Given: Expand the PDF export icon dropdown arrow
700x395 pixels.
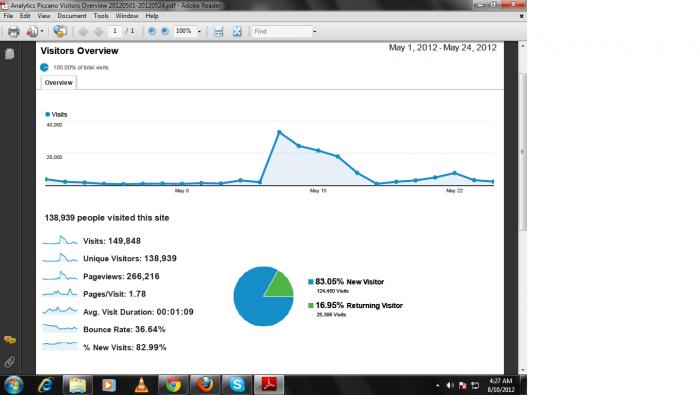Looking at the screenshot, I should [x=42, y=31].
